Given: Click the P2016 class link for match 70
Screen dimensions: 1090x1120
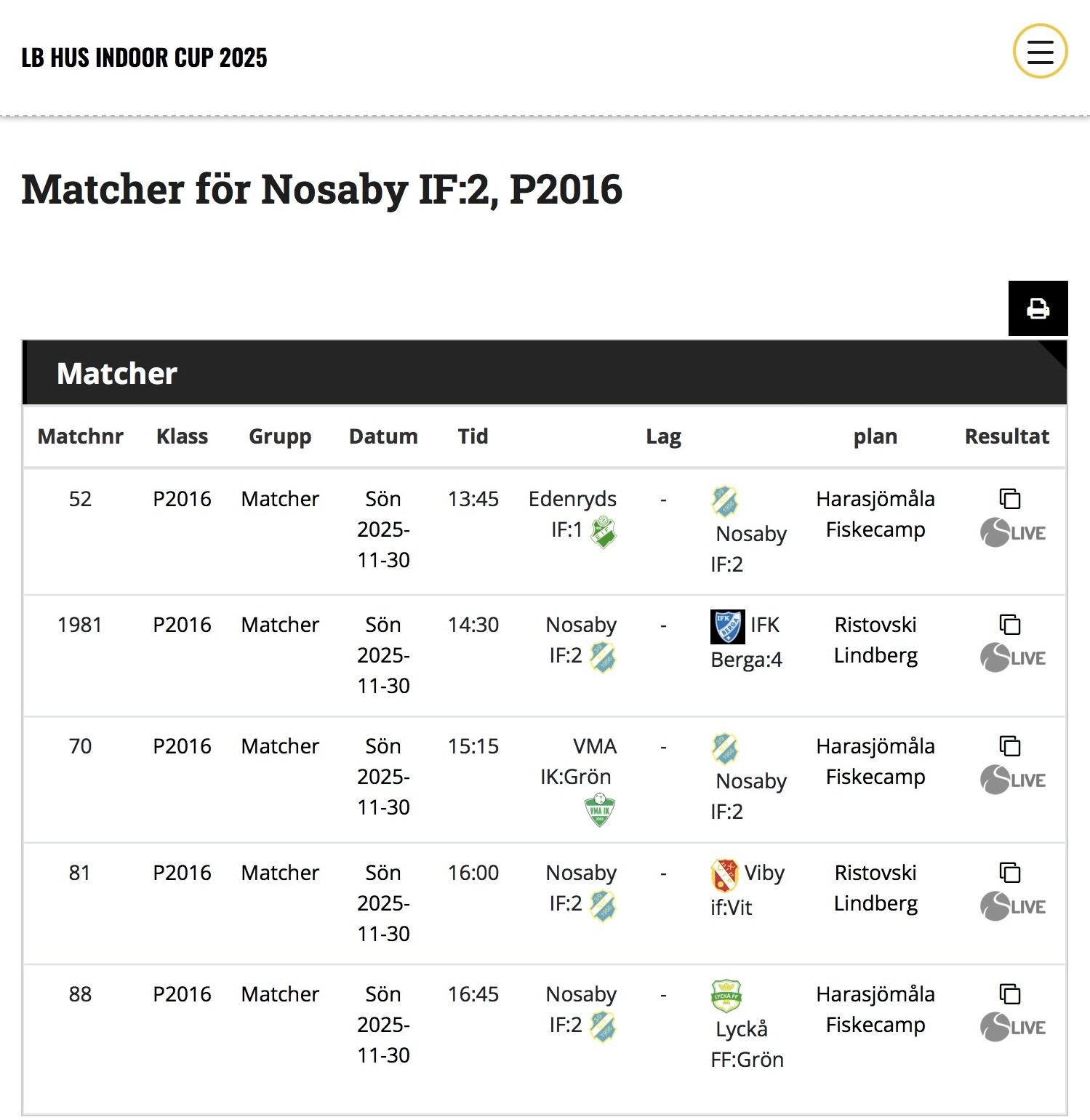Looking at the screenshot, I should pyautogui.click(x=182, y=746).
